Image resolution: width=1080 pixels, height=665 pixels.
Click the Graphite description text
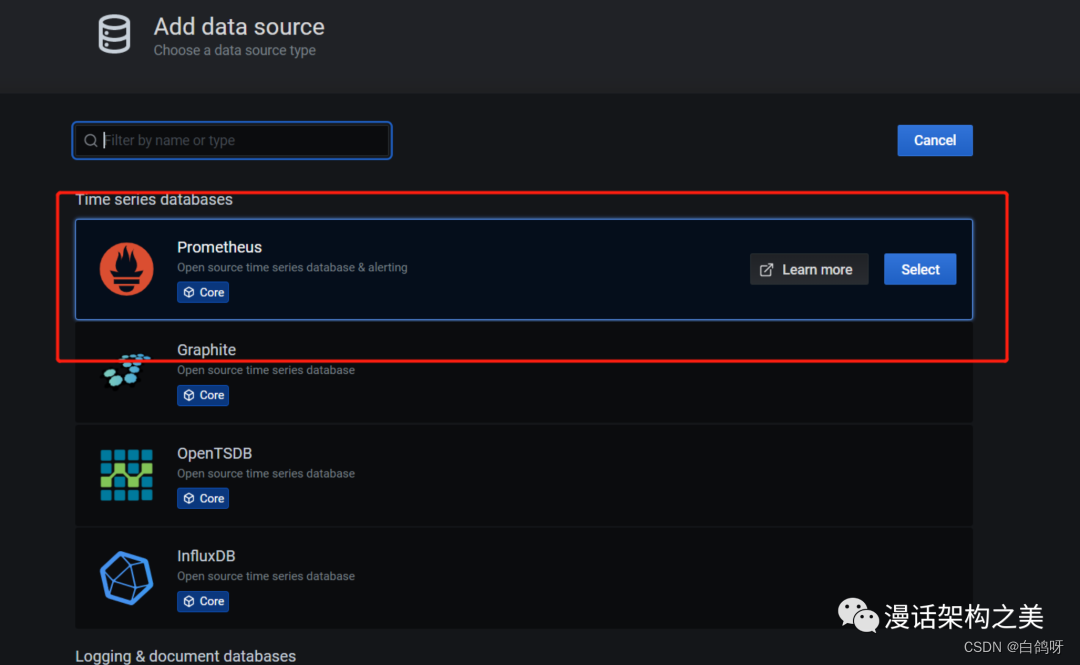pos(266,370)
